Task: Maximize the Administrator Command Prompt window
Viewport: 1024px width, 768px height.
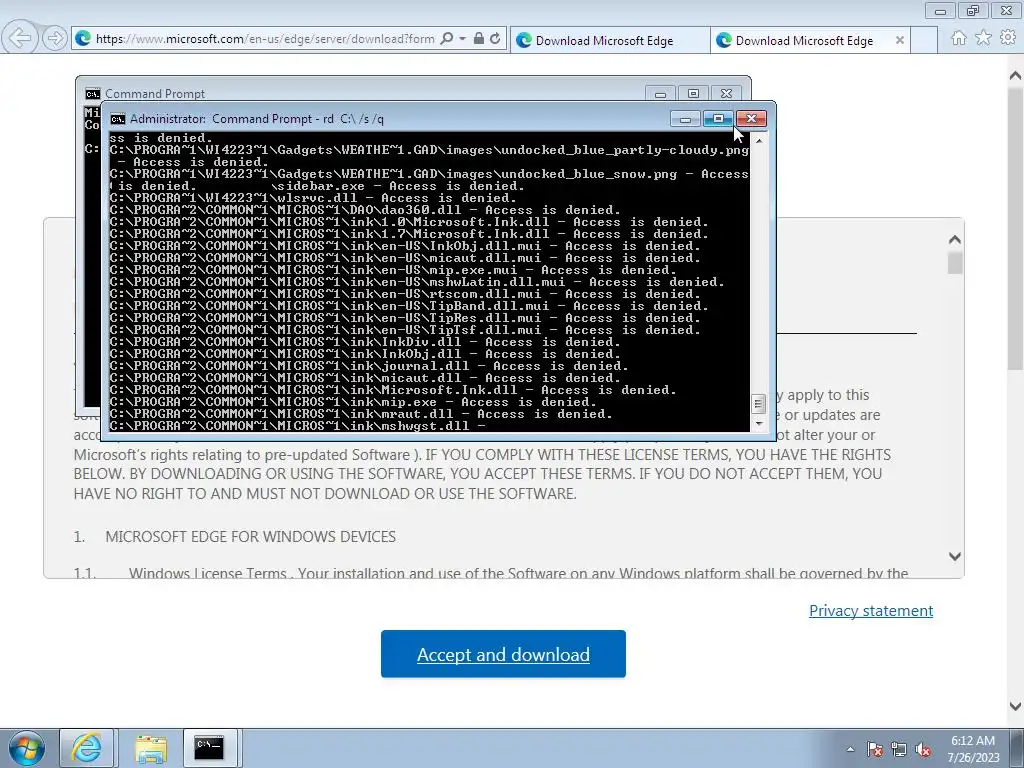Action: pos(718,119)
